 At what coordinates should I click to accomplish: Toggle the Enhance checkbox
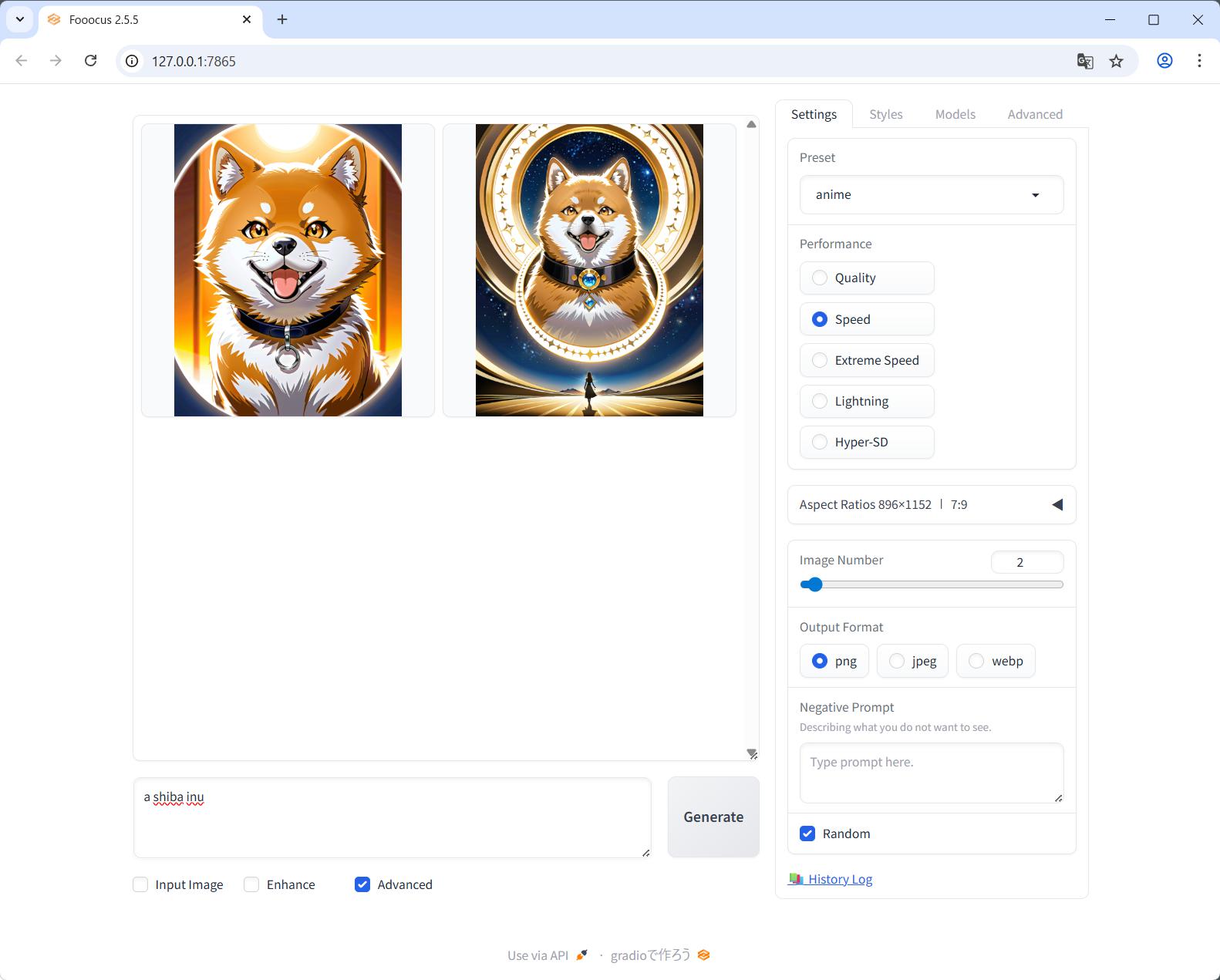pos(251,884)
